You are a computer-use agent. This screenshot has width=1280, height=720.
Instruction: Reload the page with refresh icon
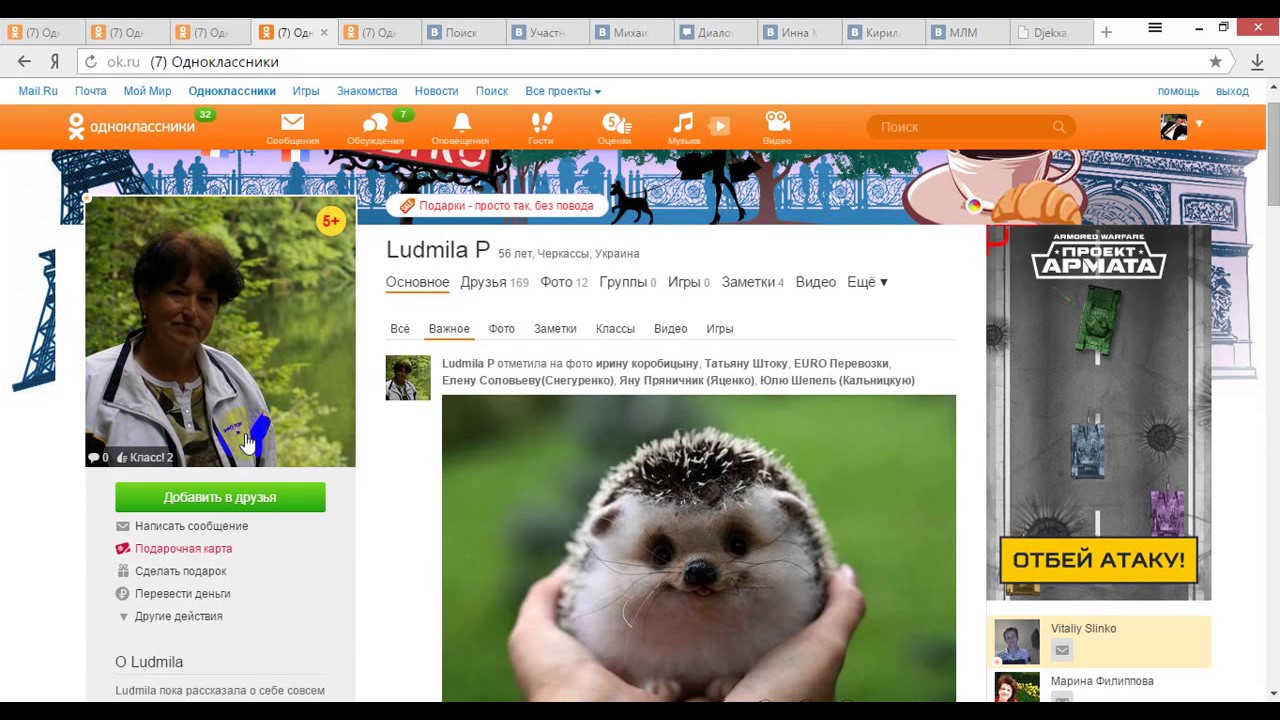click(x=90, y=62)
